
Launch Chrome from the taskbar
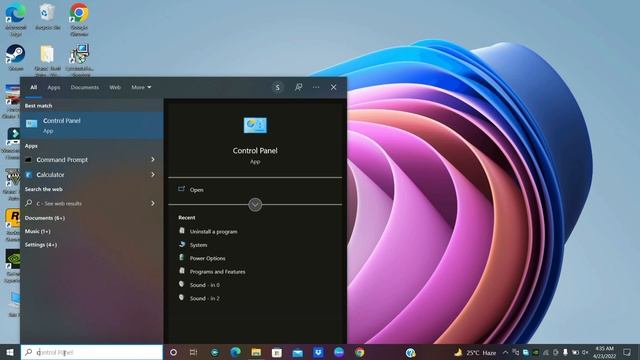coord(360,352)
